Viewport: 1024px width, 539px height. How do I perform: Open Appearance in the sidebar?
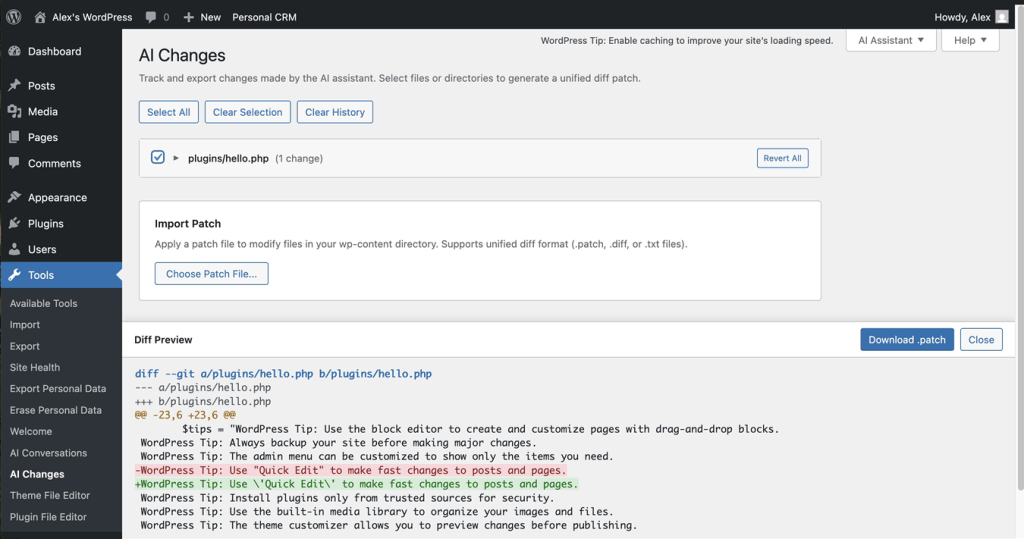[57, 198]
